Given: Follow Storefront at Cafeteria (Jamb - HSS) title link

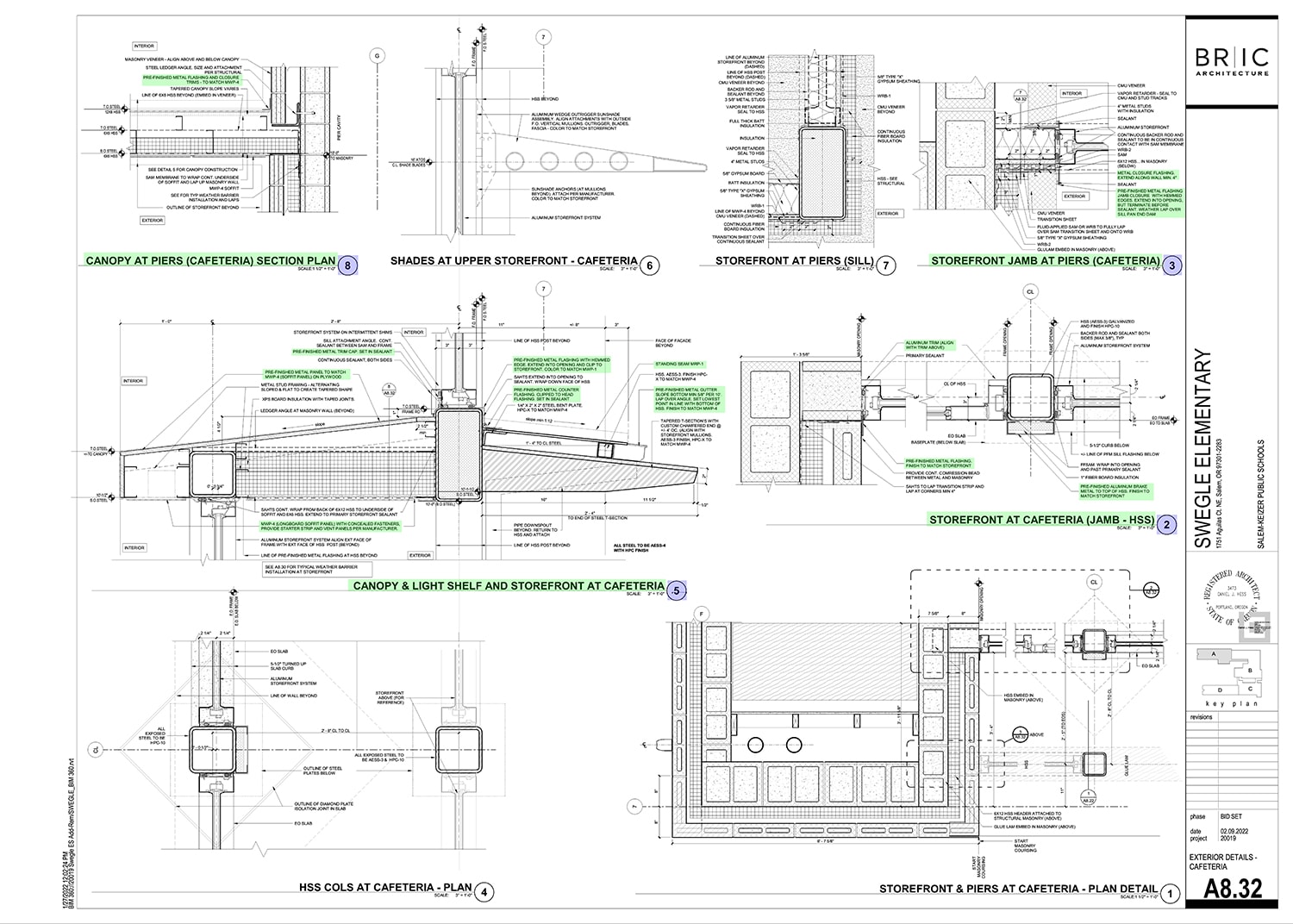Looking at the screenshot, I should [x=1040, y=520].
